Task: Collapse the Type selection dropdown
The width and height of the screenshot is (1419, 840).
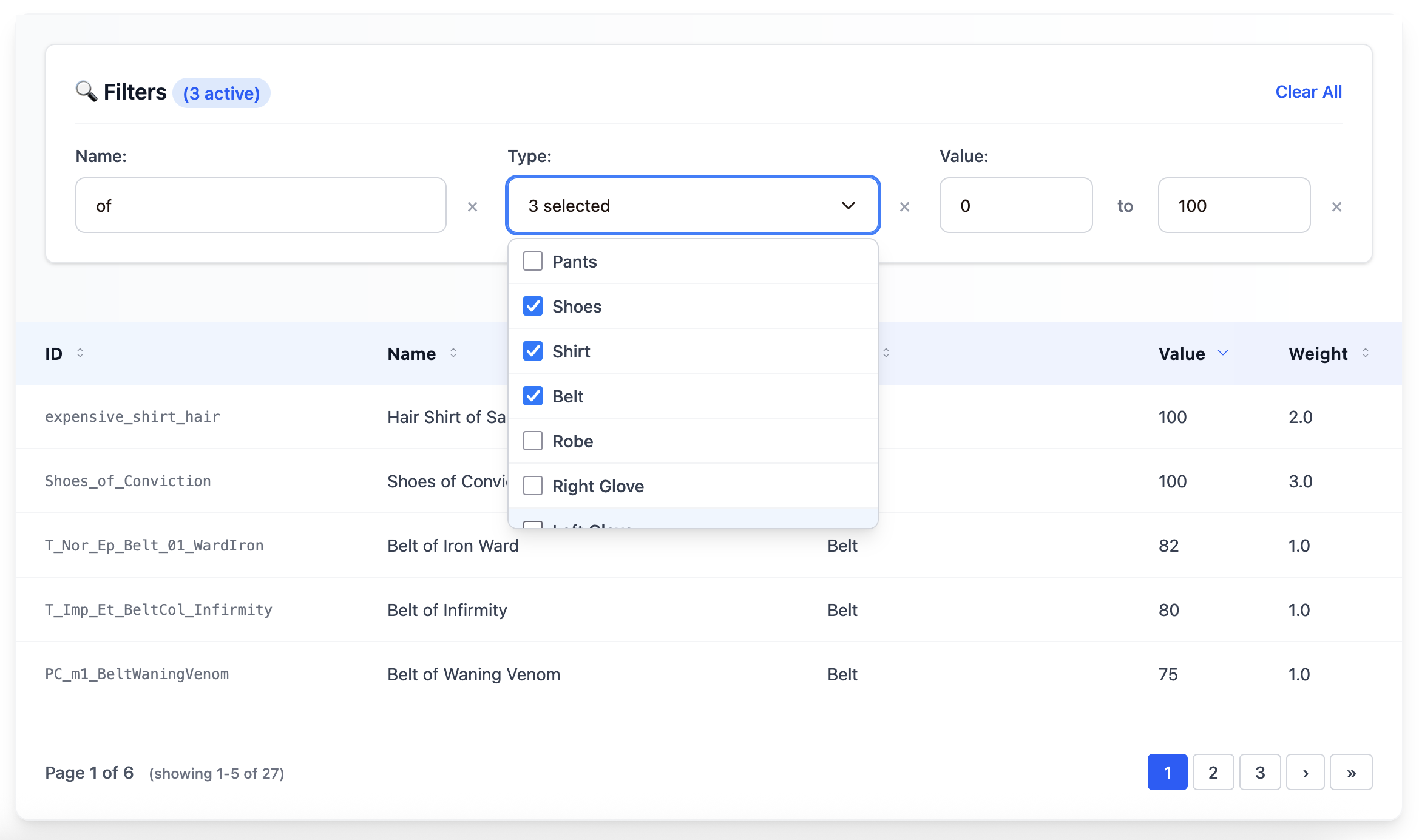Action: tap(849, 205)
